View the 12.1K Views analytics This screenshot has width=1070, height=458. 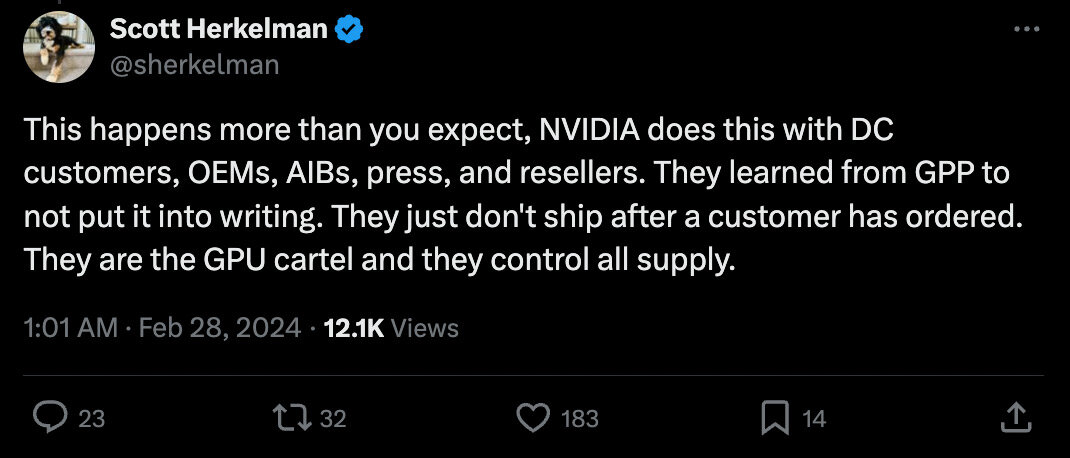(391, 328)
